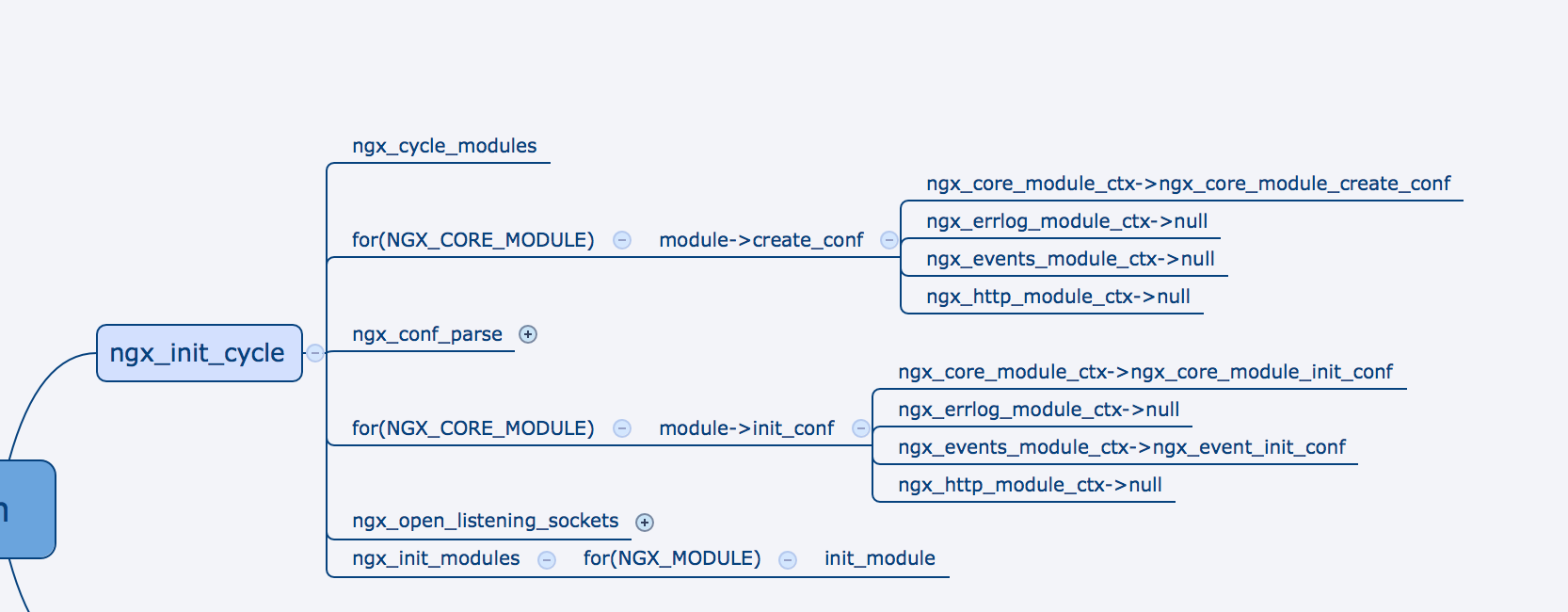Collapse for(NGX_CORE_MODULE) branch preceding module->init_conf

pos(622,428)
